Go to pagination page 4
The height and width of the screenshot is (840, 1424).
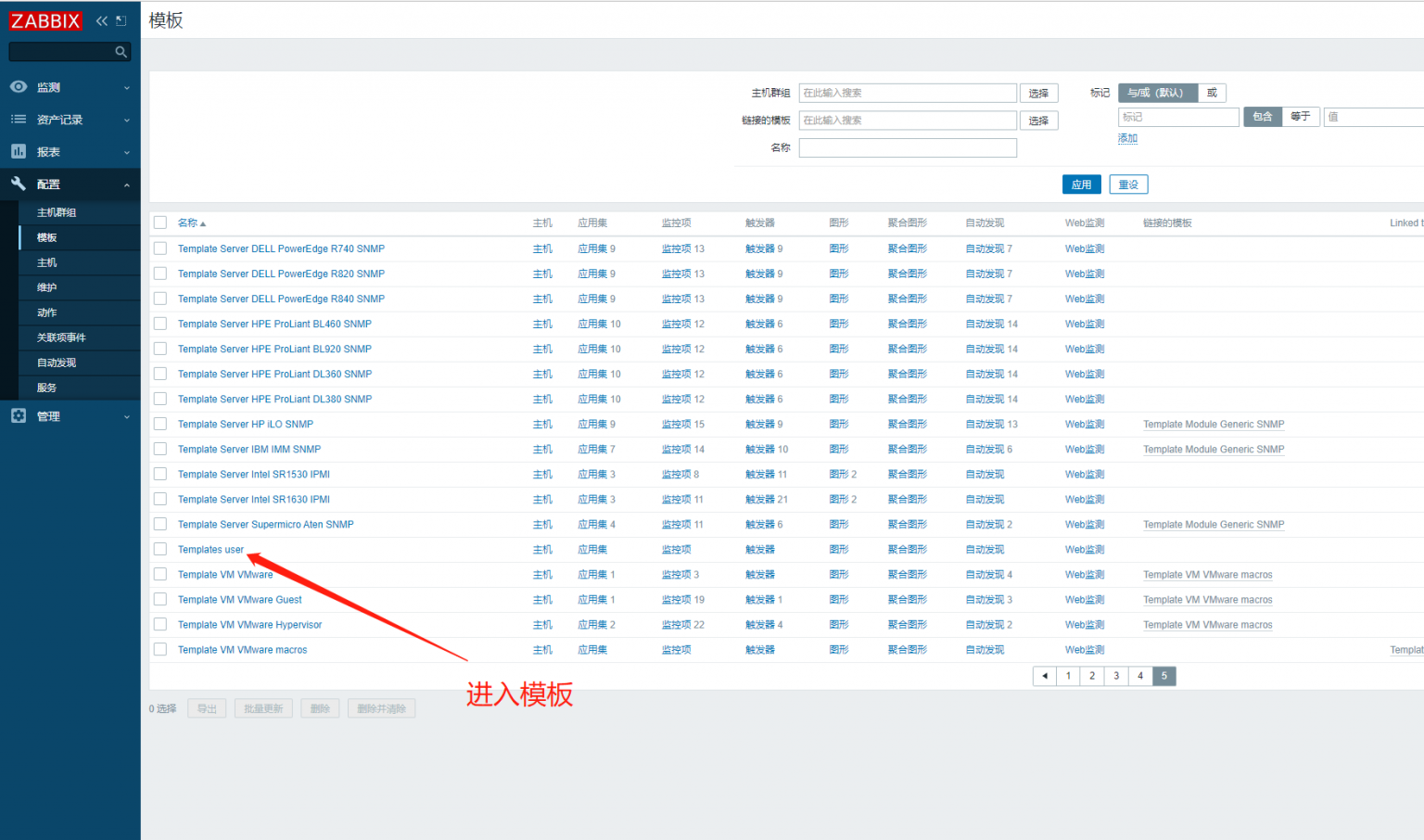pos(1140,676)
